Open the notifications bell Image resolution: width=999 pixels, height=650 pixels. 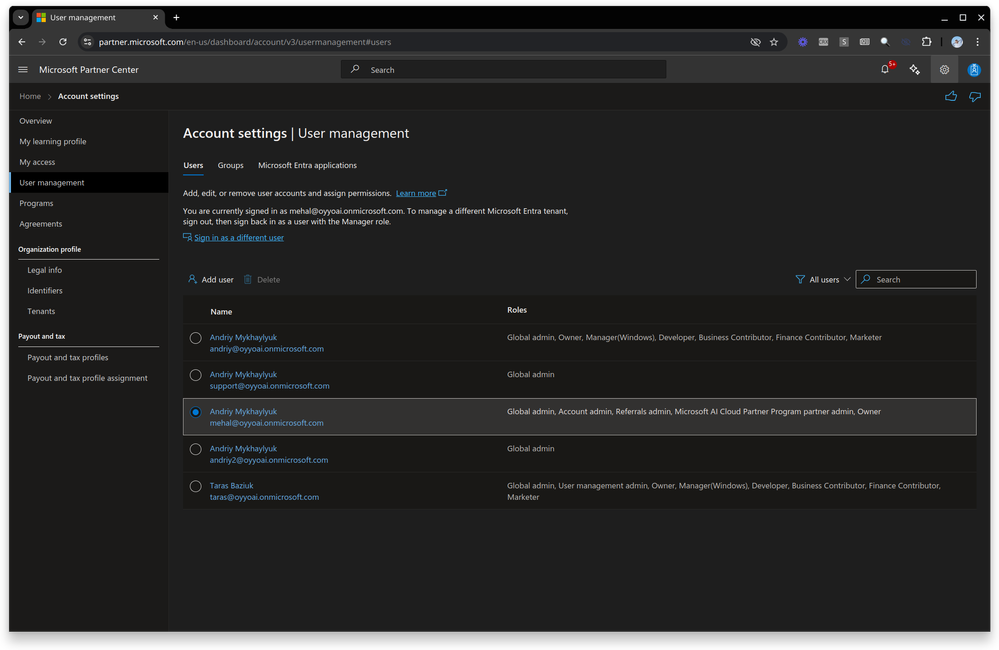coord(885,70)
